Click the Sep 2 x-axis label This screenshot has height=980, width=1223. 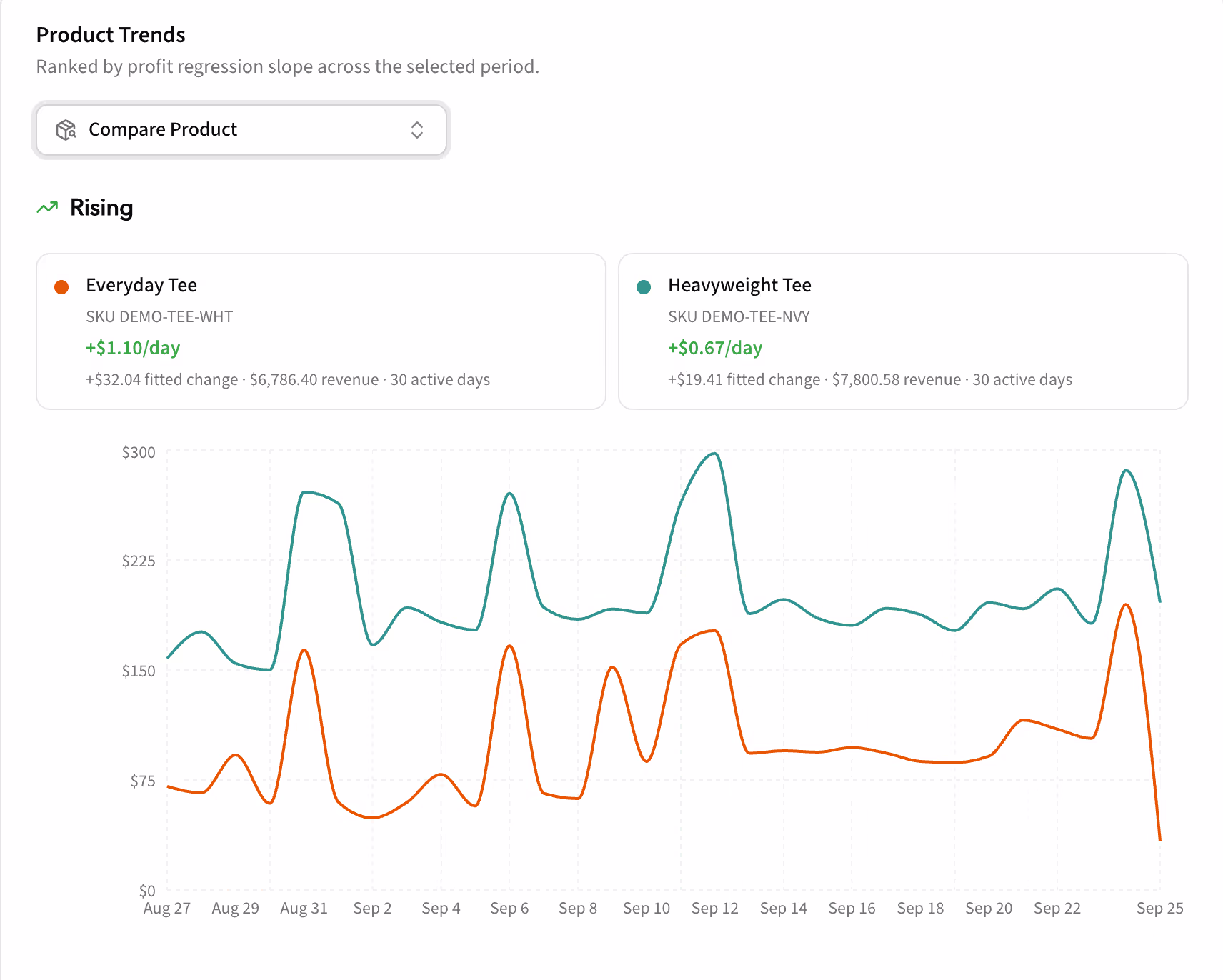pyautogui.click(x=373, y=909)
